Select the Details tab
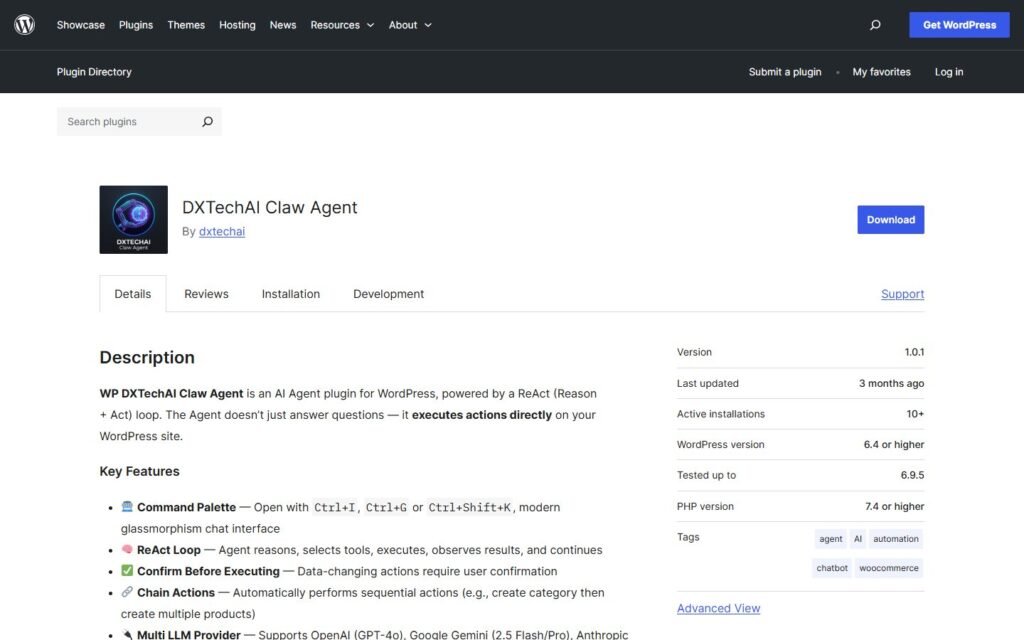This screenshot has width=1024, height=640. pos(133,294)
